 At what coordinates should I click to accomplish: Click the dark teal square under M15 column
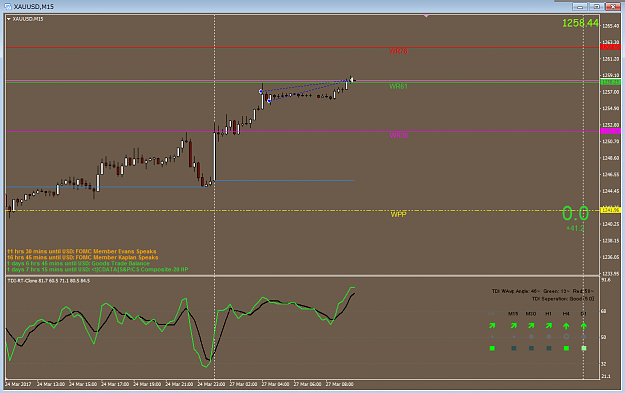coord(513,348)
